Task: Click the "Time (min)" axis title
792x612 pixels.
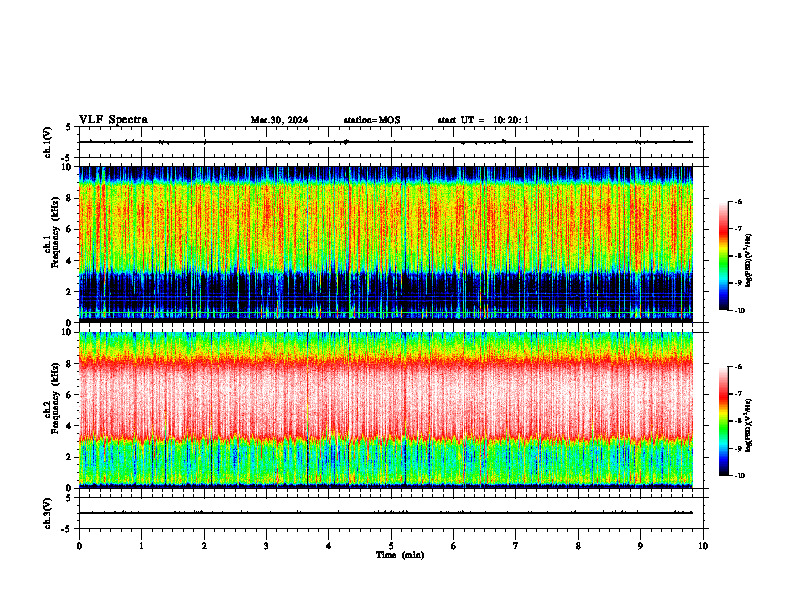Action: point(400,555)
